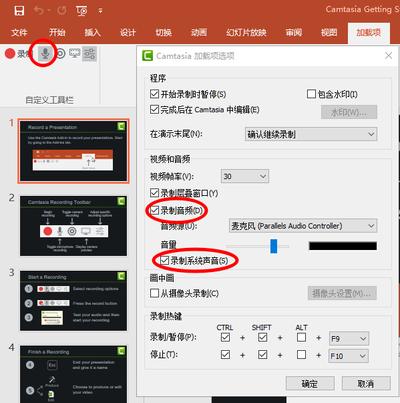
Task: Toggle 开始录制时暂停 checkbox
Action: (x=154, y=94)
